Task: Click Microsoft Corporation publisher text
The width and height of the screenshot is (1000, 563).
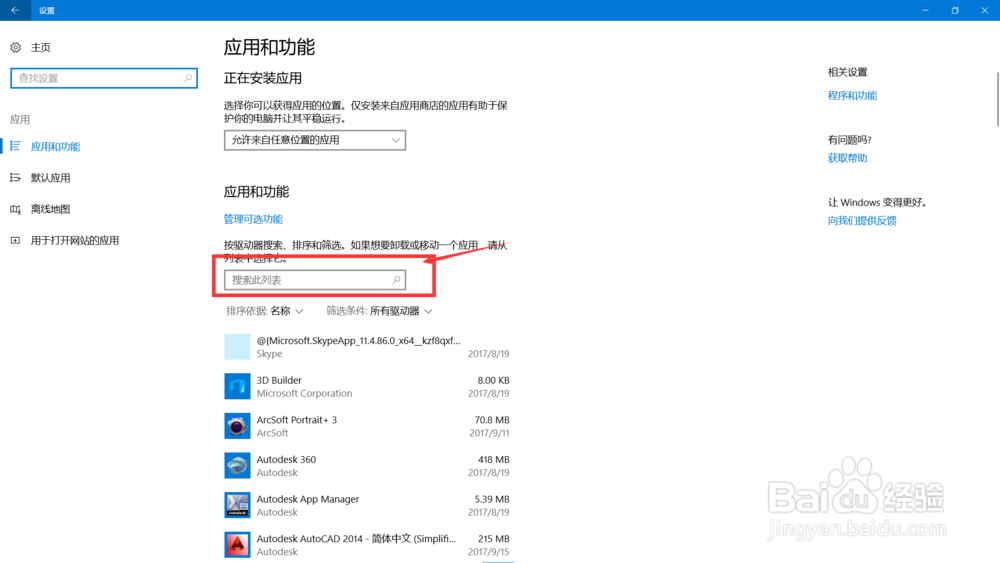Action: pyautogui.click(x=304, y=393)
